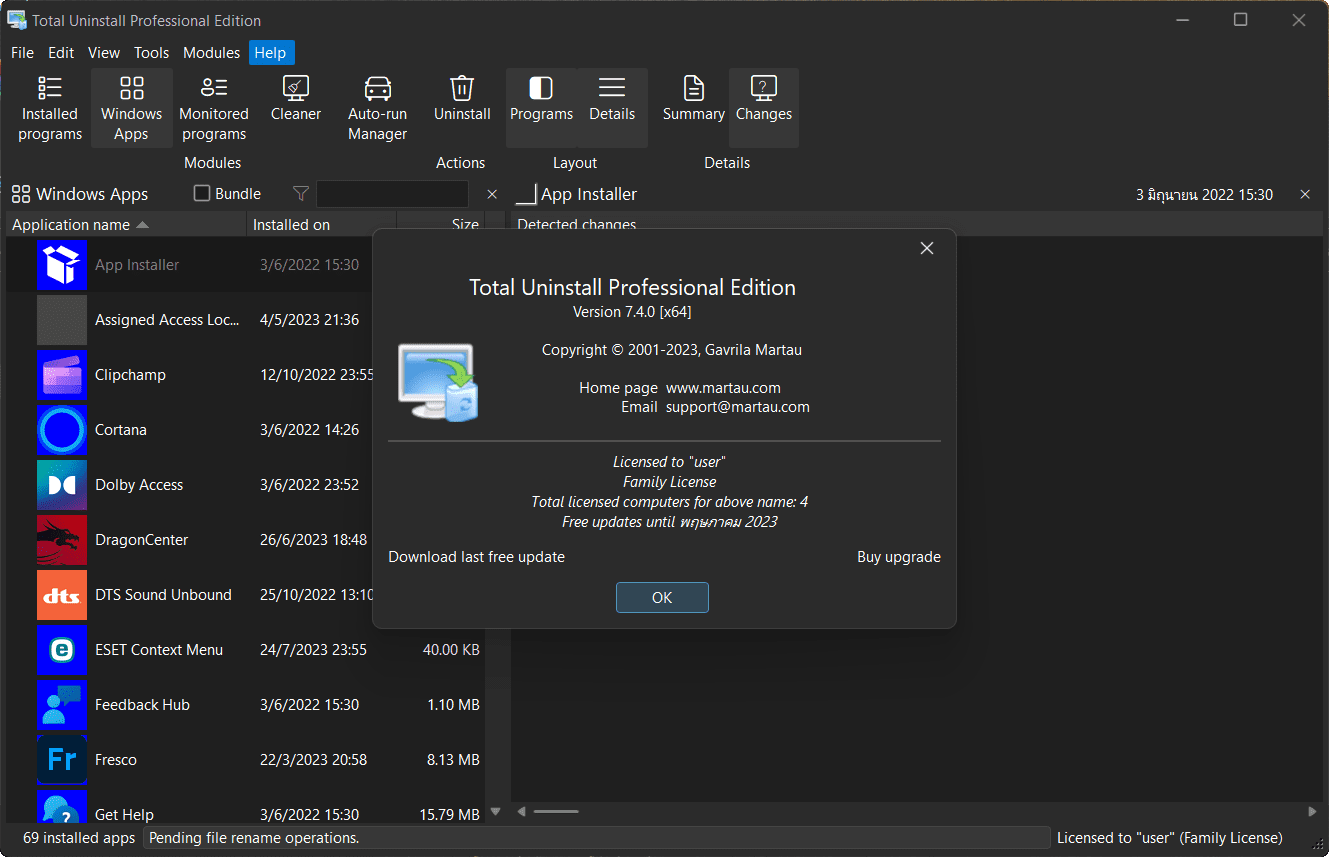Click the 69 installed apps status text
The width and height of the screenshot is (1329, 857).
[78, 838]
